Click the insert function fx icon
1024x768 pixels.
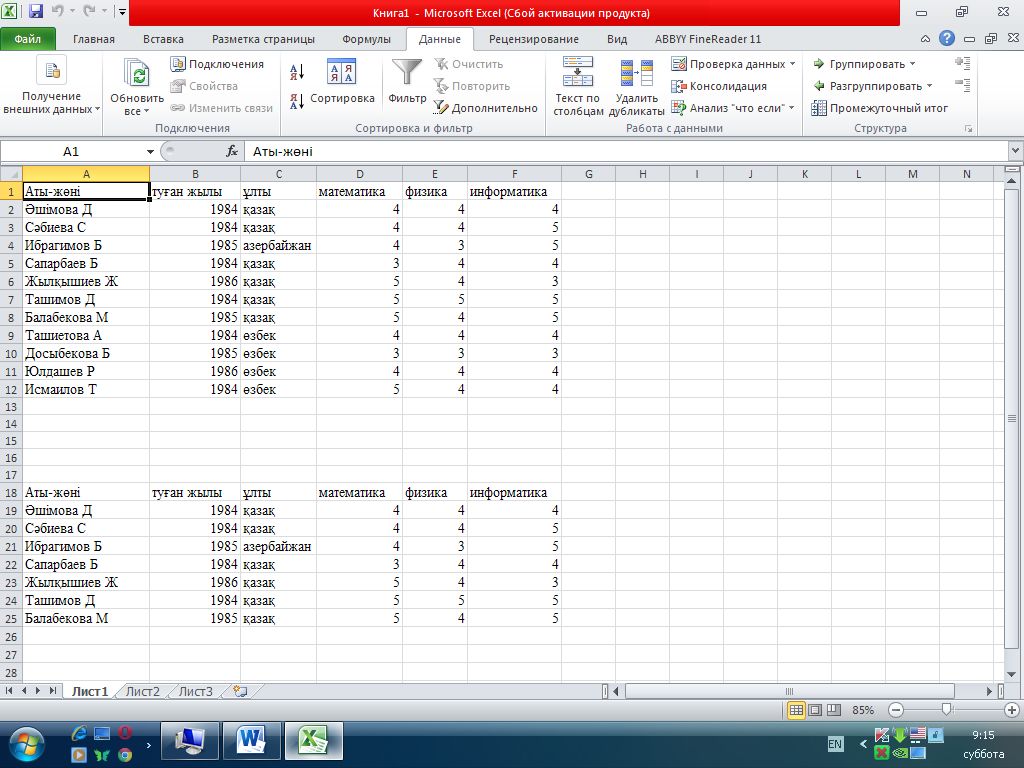click(x=232, y=152)
